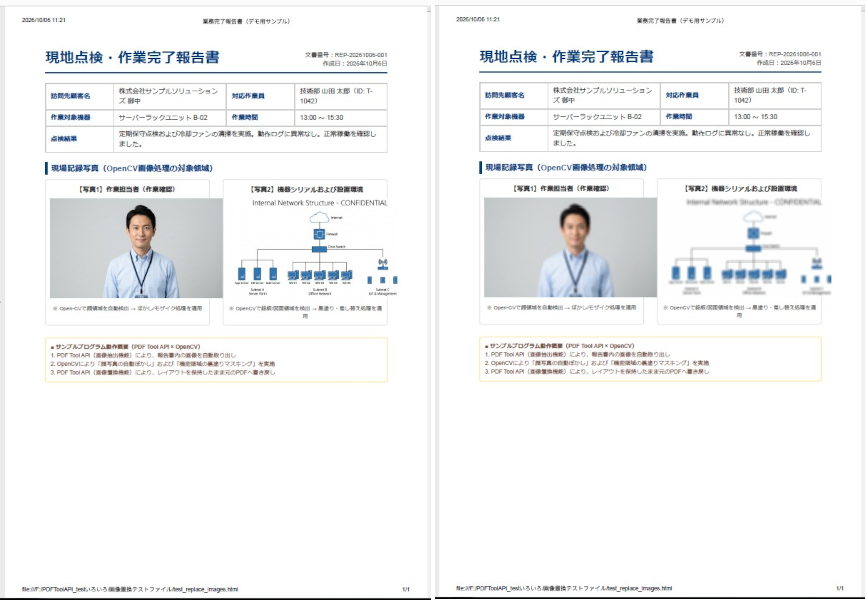The image size is (867, 600).
Task: Click the 1/1 page number on the right page
Action: [x=840, y=588]
